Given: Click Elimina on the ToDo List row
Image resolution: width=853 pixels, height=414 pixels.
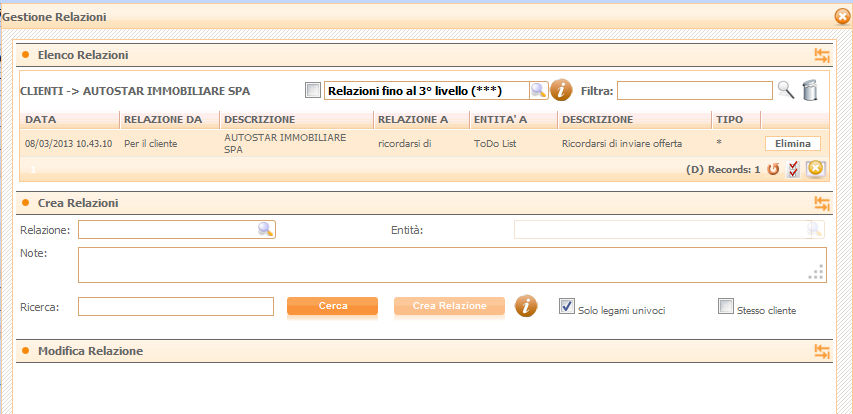Looking at the screenshot, I should [x=792, y=144].
